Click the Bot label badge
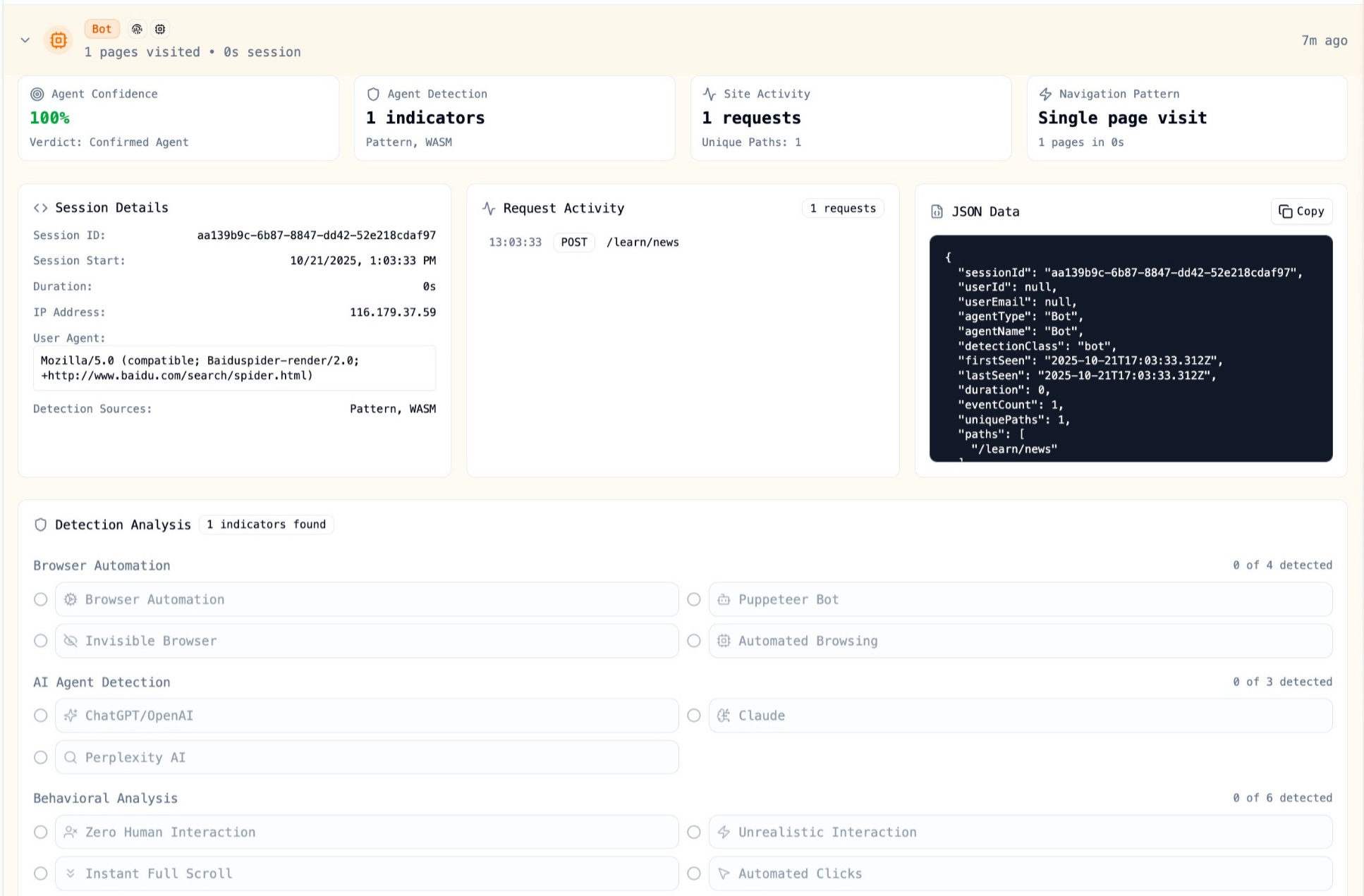This screenshot has height=896, width=1364. coord(102,29)
